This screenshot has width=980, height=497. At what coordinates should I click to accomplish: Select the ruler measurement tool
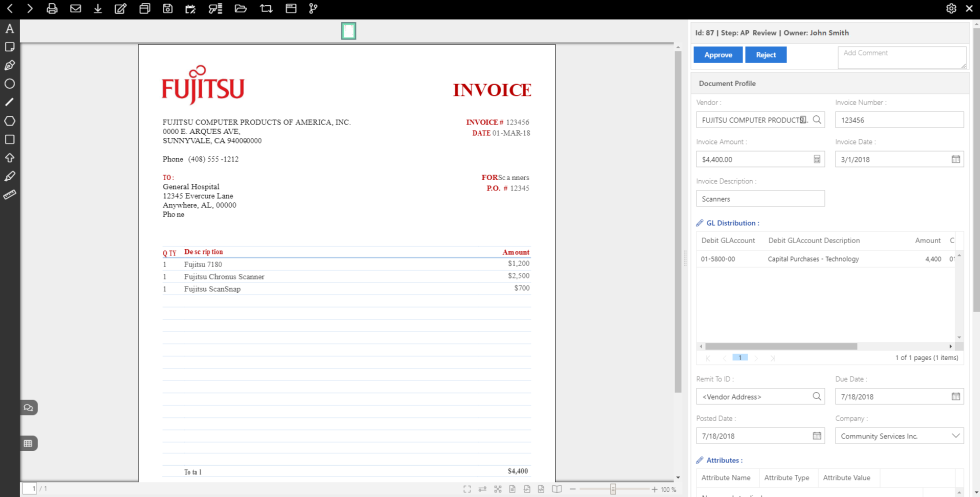(10, 194)
